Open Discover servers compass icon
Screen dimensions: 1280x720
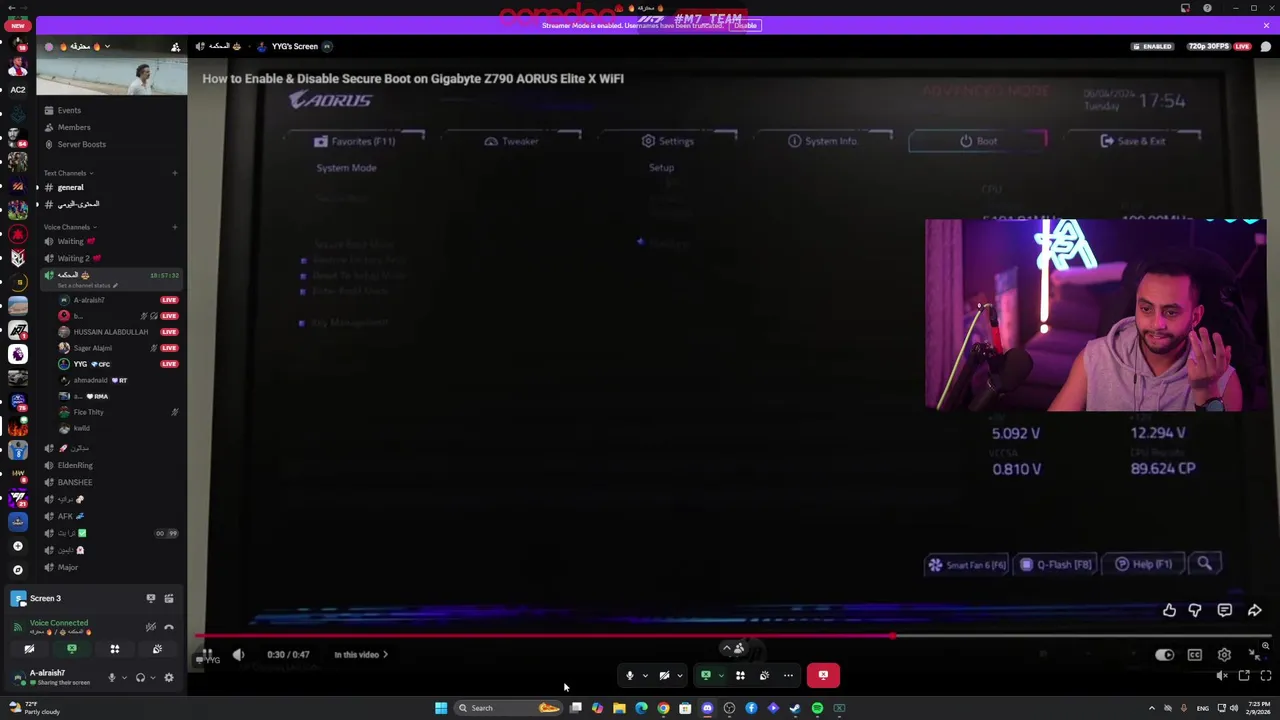[x=17, y=570]
